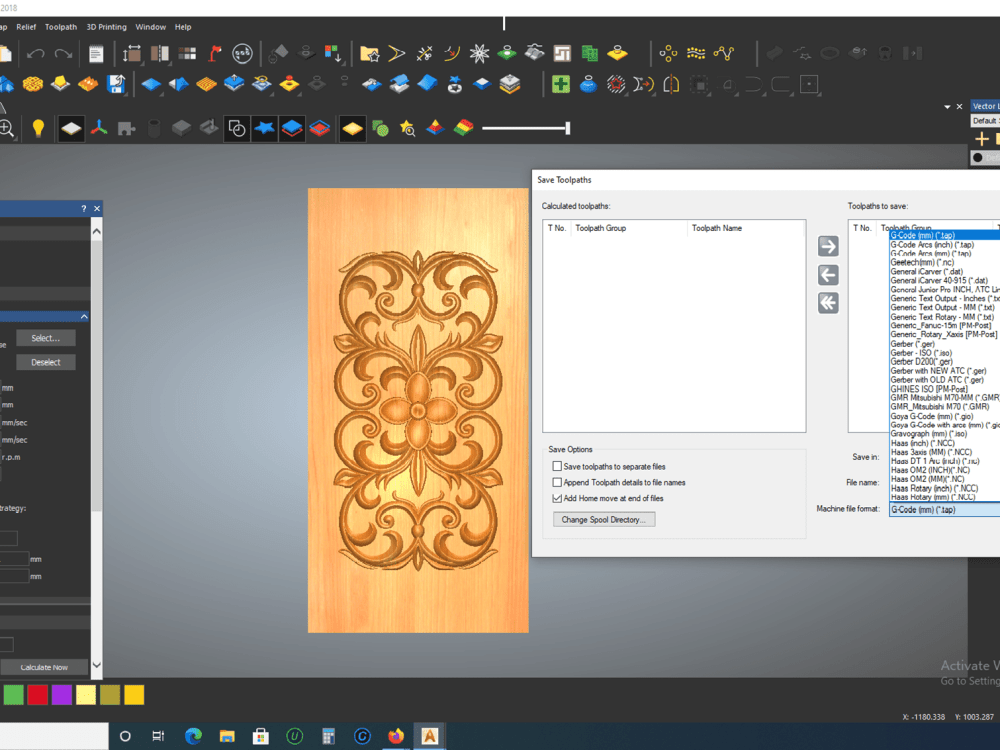Enable Append Toolpath details to file names
This screenshot has height=750, width=1000.
click(x=557, y=483)
